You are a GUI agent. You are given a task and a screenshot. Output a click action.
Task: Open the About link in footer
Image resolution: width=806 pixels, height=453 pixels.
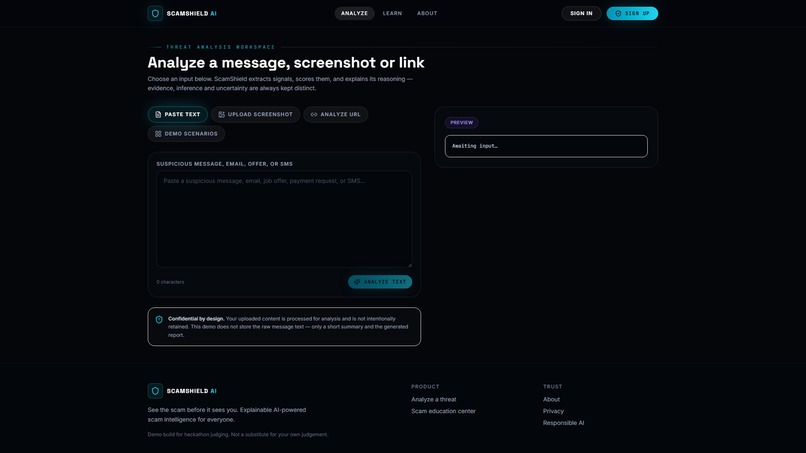point(551,400)
